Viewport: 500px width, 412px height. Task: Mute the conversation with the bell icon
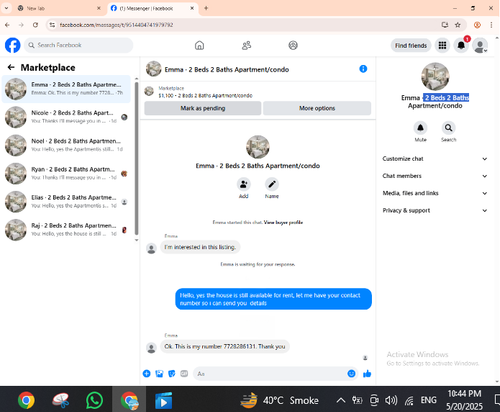coord(420,128)
